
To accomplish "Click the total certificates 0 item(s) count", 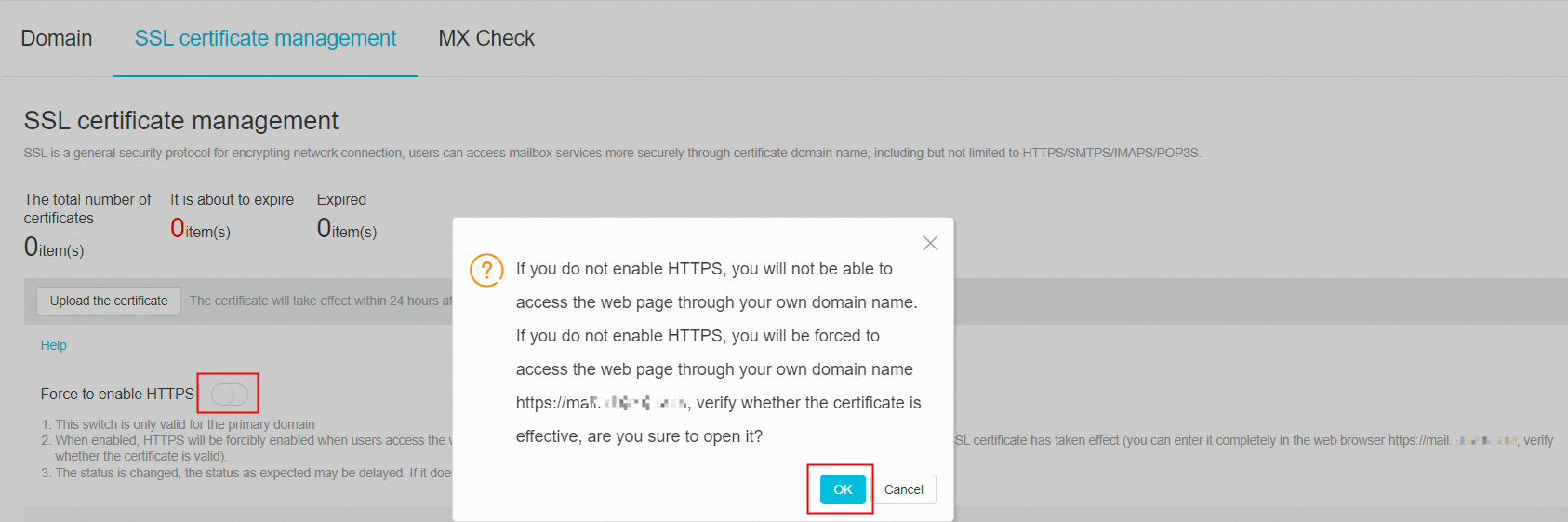I will (53, 248).
